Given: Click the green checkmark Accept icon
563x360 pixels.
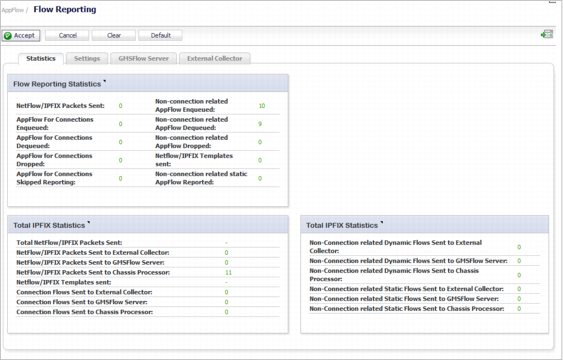Looking at the screenshot, I should tap(8, 36).
